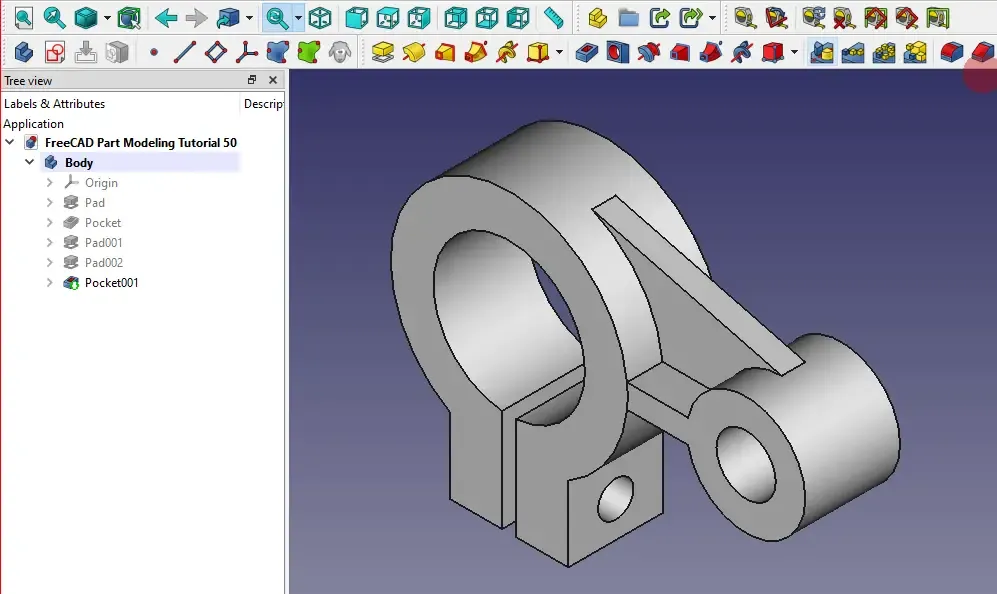Select the FreeCAD Part Modeling Tutorial 50 document

[140, 143]
